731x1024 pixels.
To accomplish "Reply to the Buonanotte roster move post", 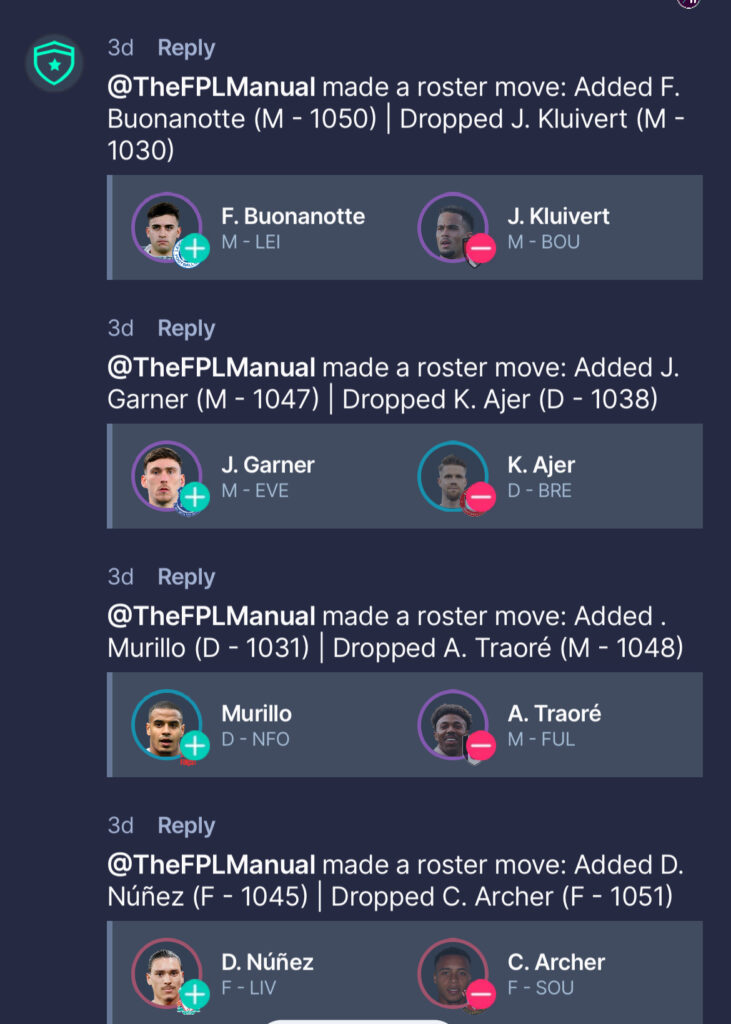I will pyautogui.click(x=186, y=48).
